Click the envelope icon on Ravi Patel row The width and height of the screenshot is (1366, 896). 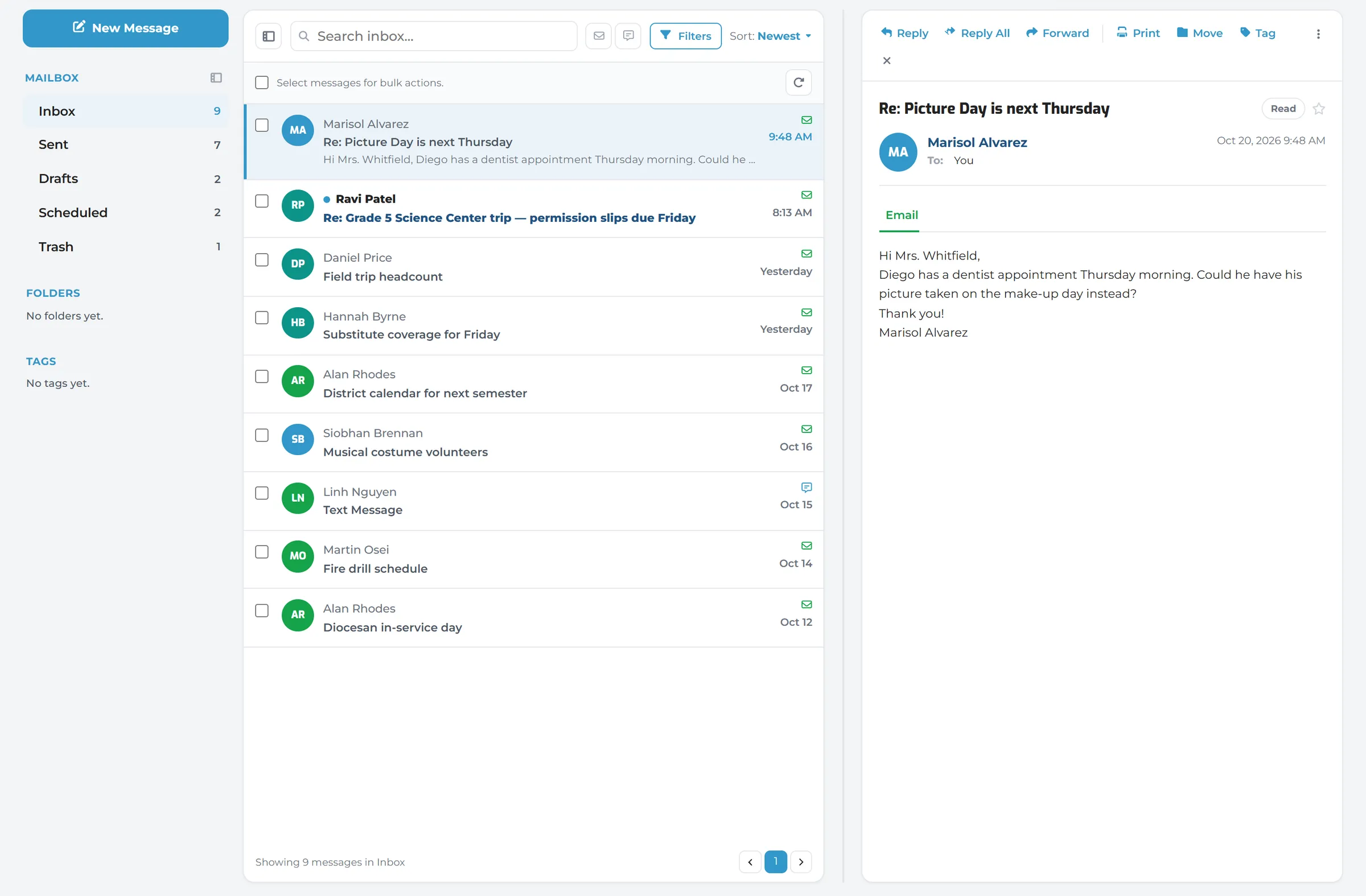[x=807, y=195]
